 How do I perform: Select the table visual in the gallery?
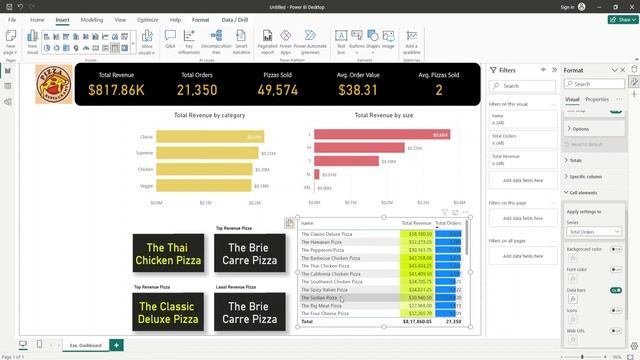(x=115, y=48)
